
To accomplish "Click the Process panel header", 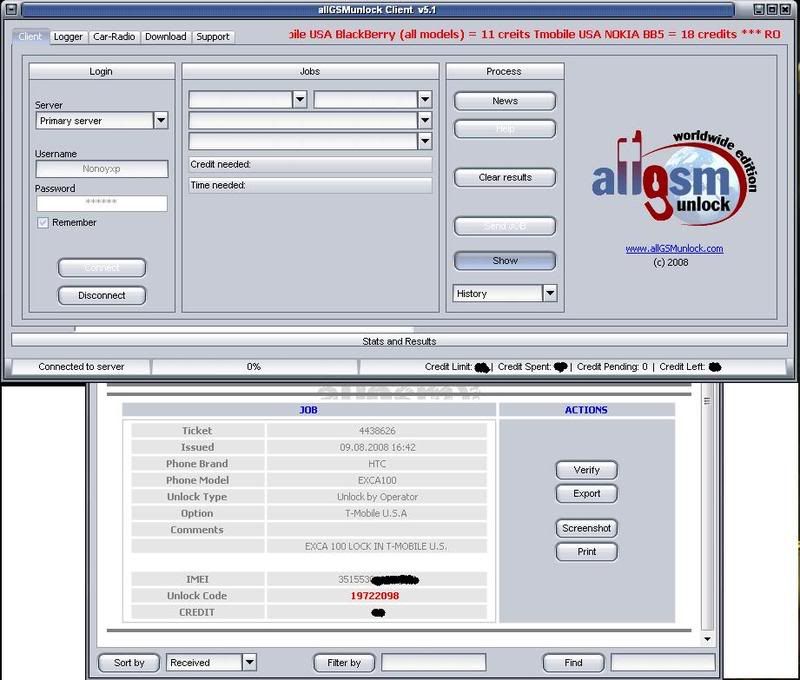I will pos(504,71).
